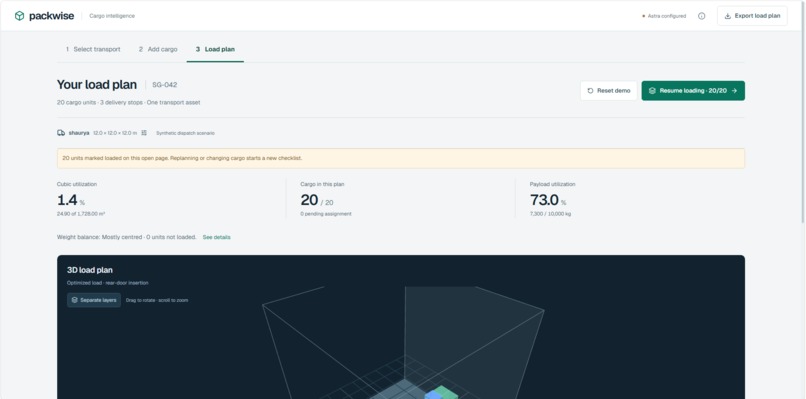Click the truck icon beside shaurya
Viewport: 806px width, 399px height.
pyautogui.click(x=61, y=133)
